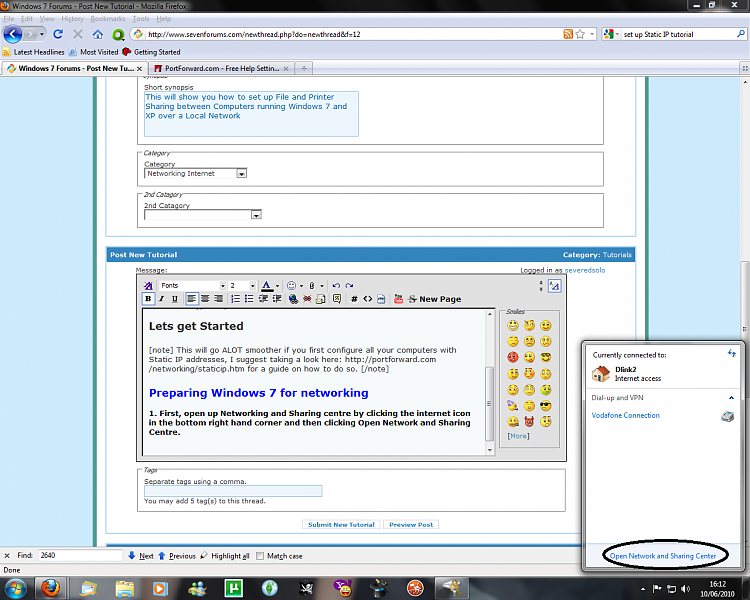Click the RSS feed icon in address bar

pos(568,34)
